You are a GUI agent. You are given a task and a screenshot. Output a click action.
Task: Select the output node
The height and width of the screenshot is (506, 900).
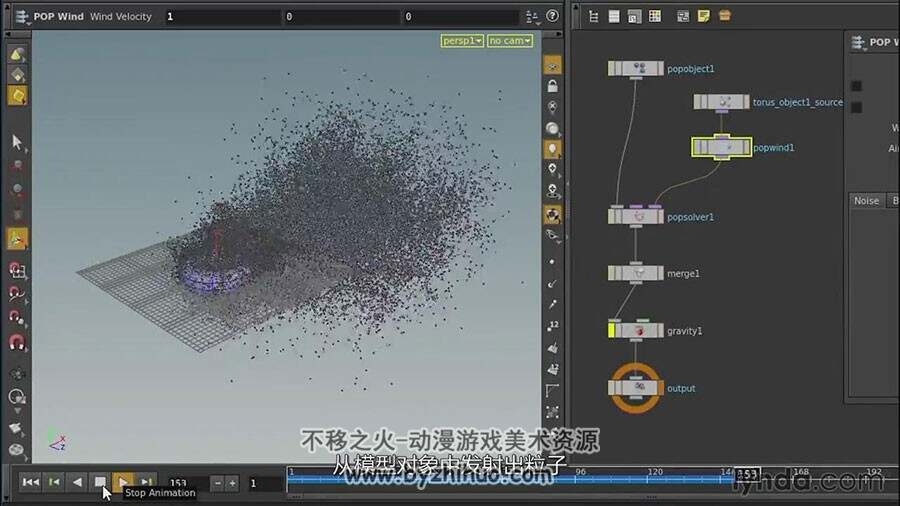point(635,388)
